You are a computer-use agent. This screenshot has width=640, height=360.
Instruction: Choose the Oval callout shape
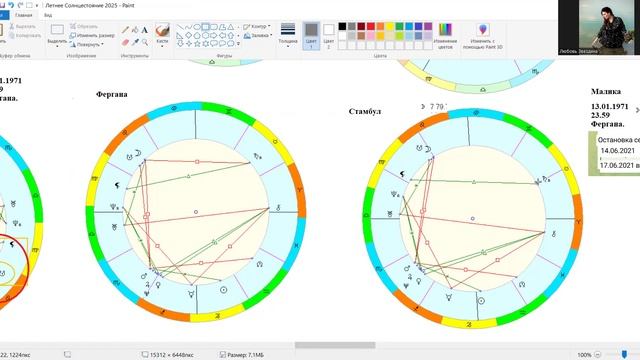(222, 44)
